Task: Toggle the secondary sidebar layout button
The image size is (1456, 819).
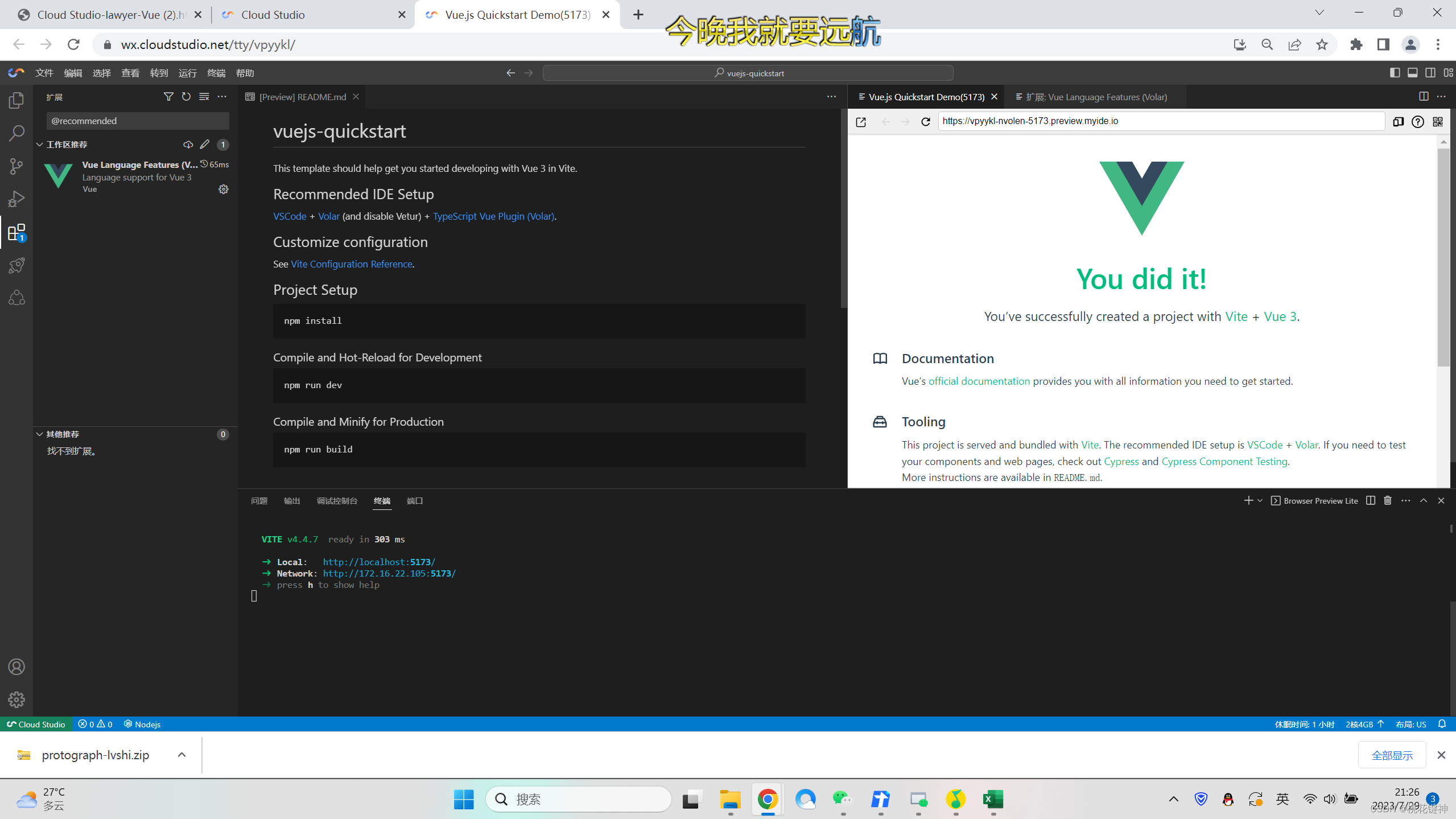Action: pos(1430,73)
